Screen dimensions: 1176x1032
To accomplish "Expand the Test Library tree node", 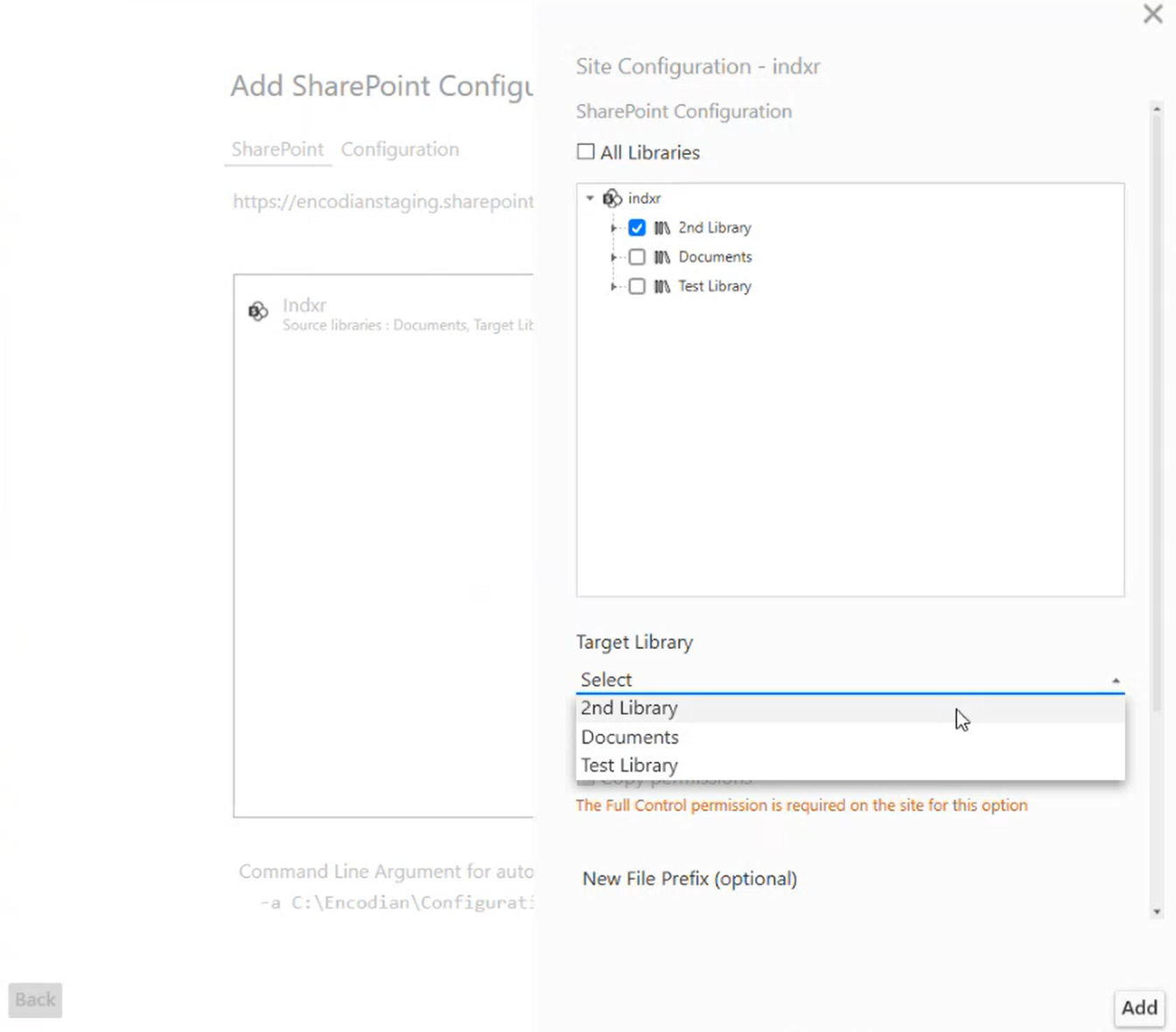I will 613,287.
